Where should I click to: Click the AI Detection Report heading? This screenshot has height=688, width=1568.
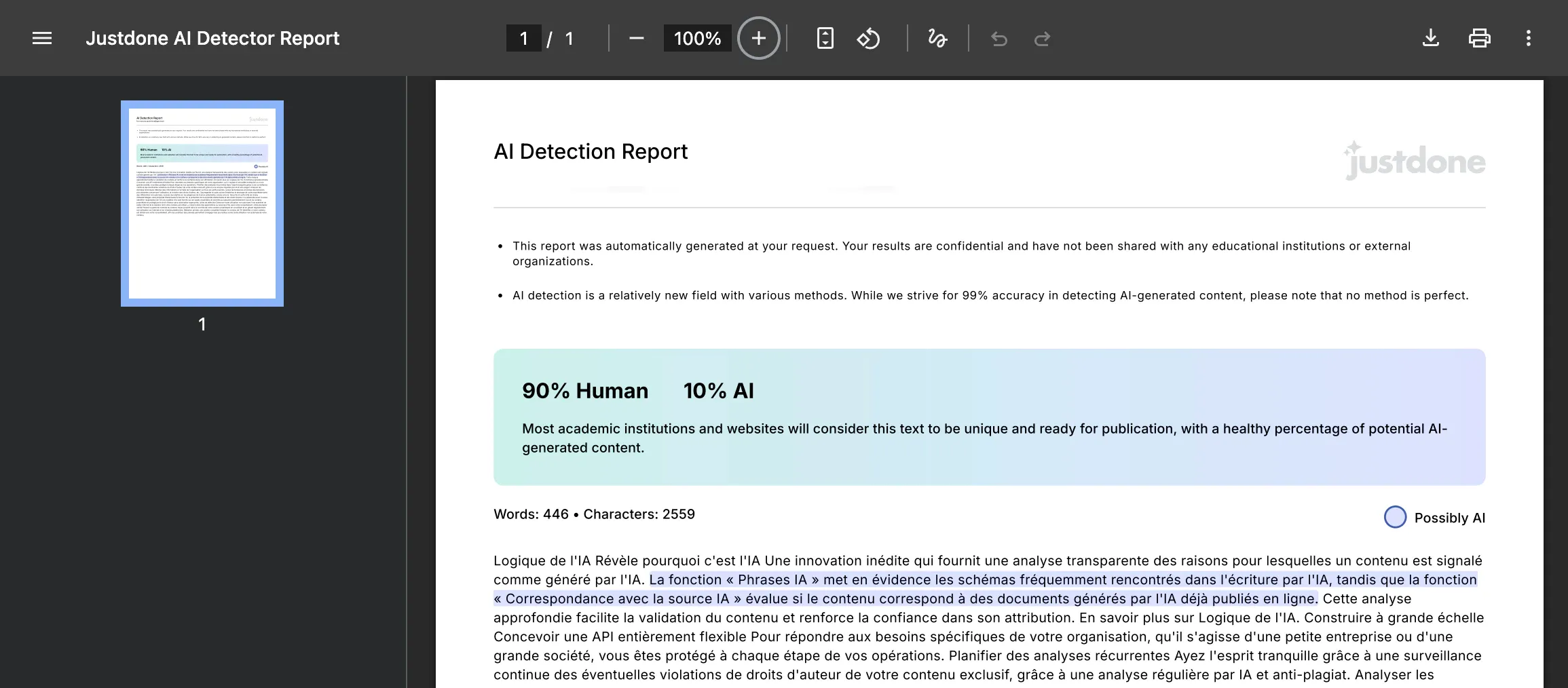click(x=591, y=151)
